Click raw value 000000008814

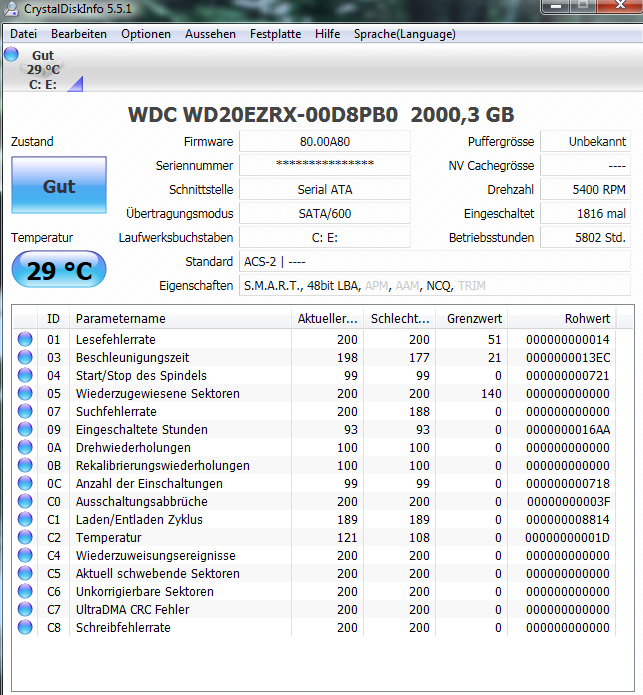568,519
